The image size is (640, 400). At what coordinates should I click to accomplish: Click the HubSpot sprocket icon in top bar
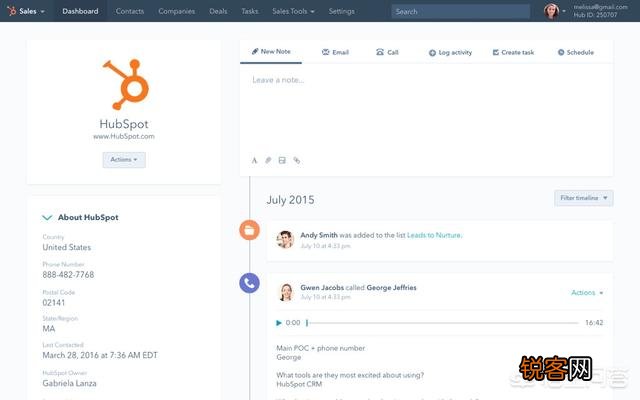click(x=11, y=11)
